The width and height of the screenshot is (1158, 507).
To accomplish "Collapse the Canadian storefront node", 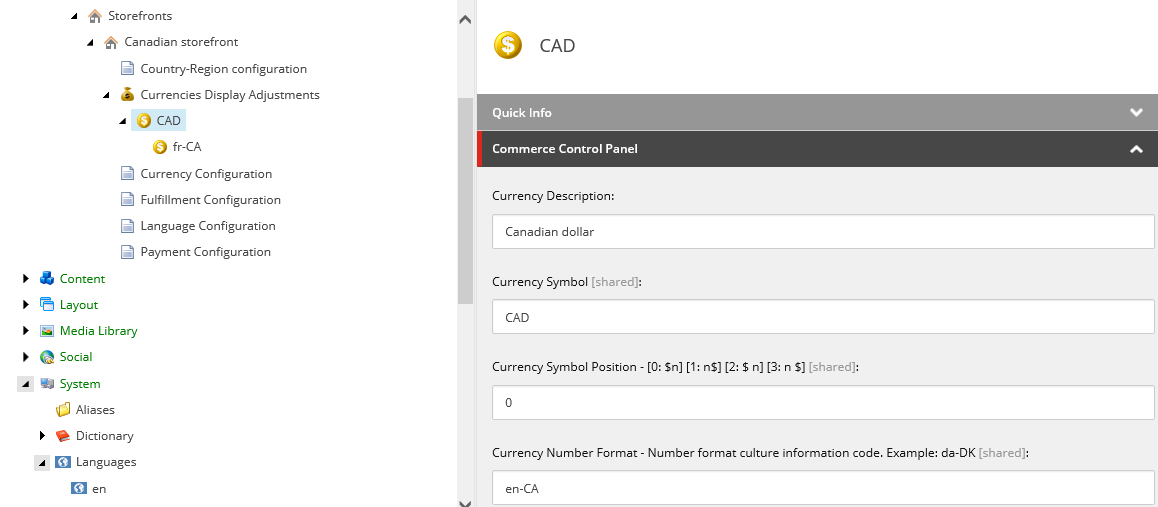I will 91,43.
